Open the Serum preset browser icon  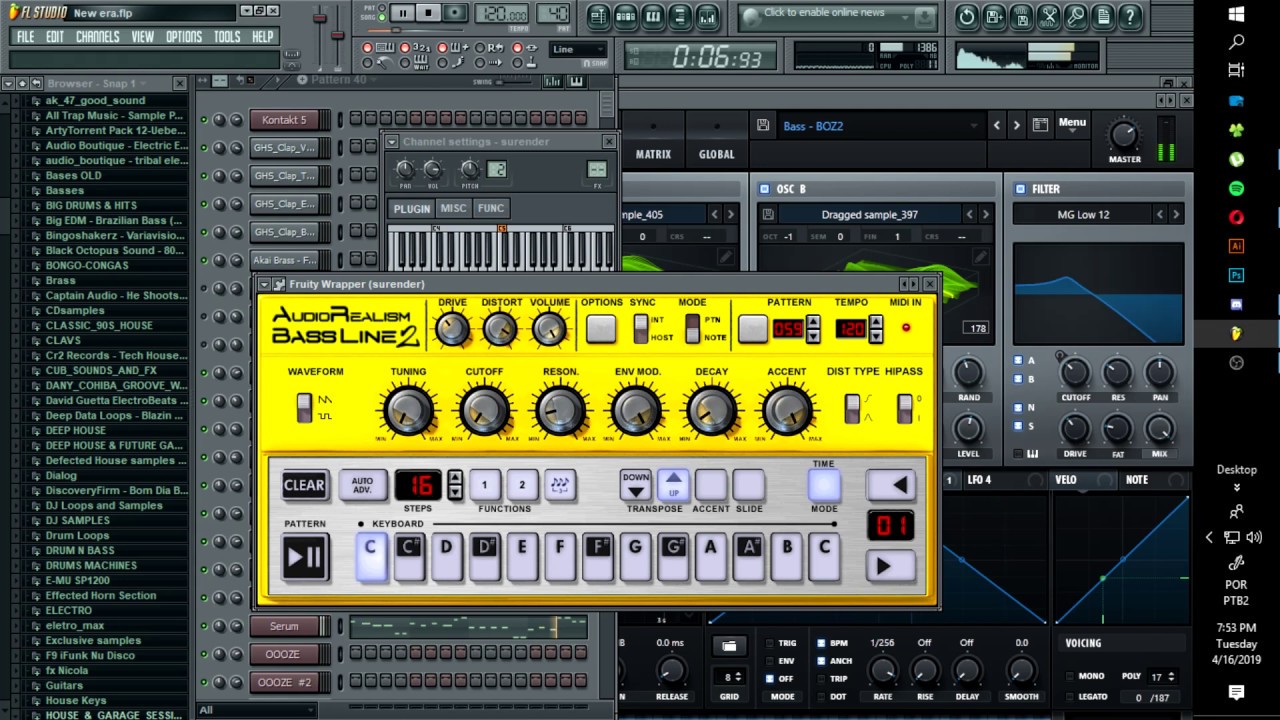1040,126
